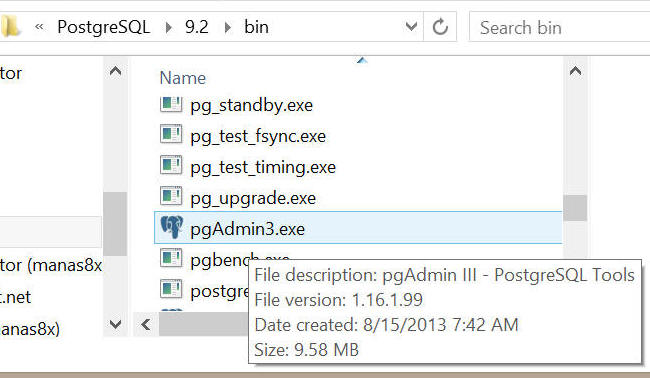
Task: Click the Search bin input field
Action: point(560,27)
